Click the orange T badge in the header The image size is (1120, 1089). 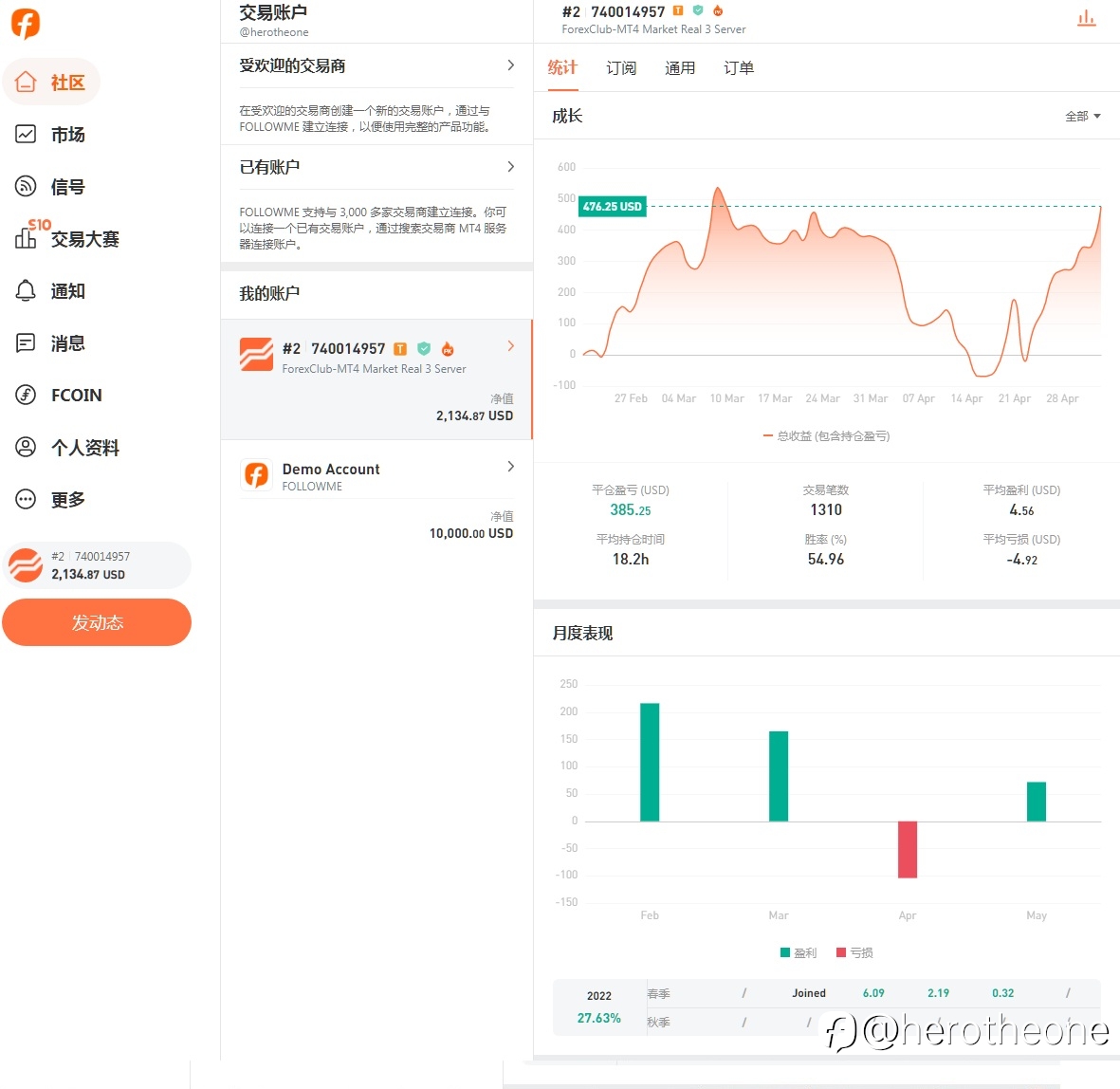point(679,10)
